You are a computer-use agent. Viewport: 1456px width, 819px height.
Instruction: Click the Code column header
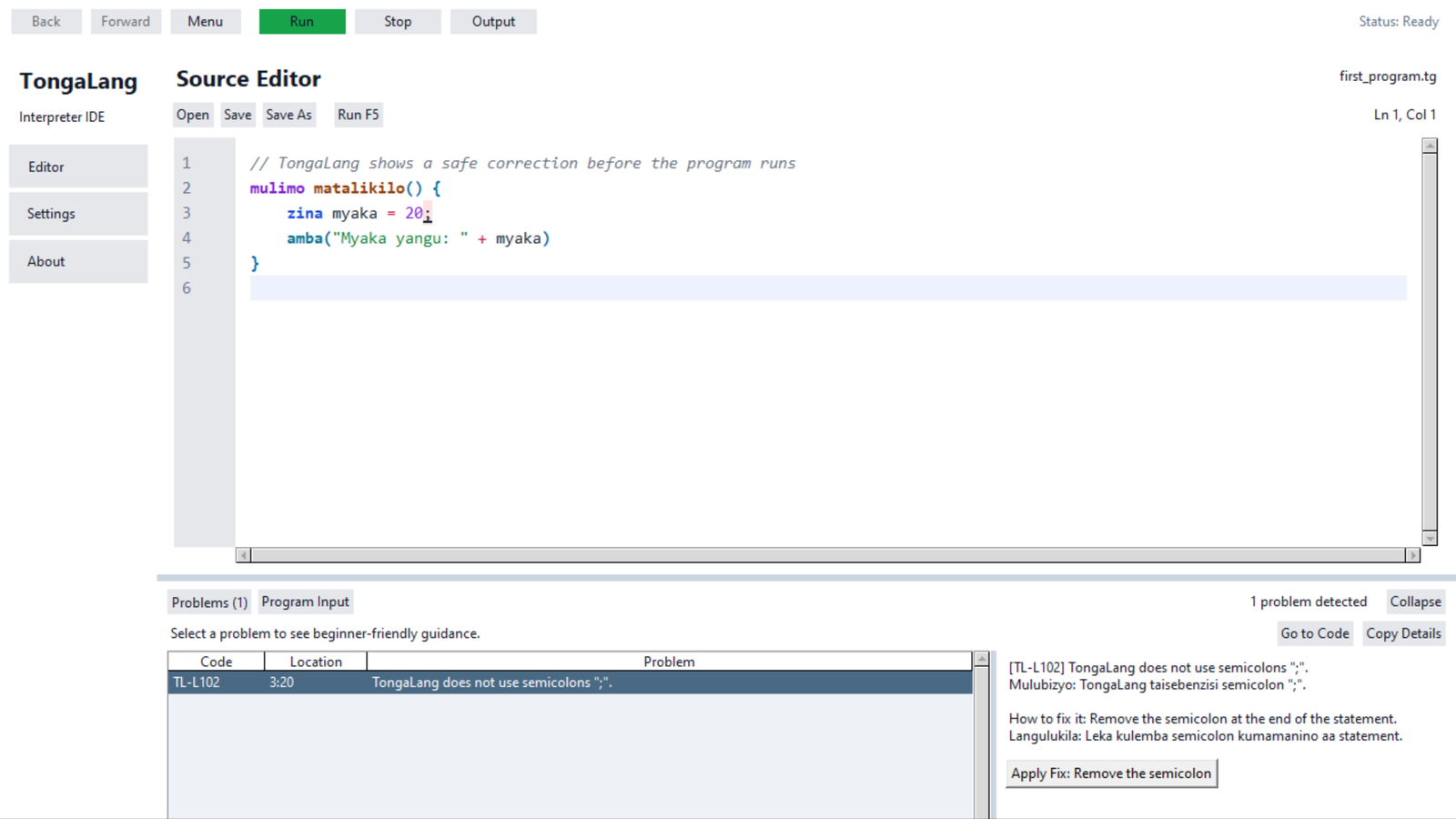point(217,662)
